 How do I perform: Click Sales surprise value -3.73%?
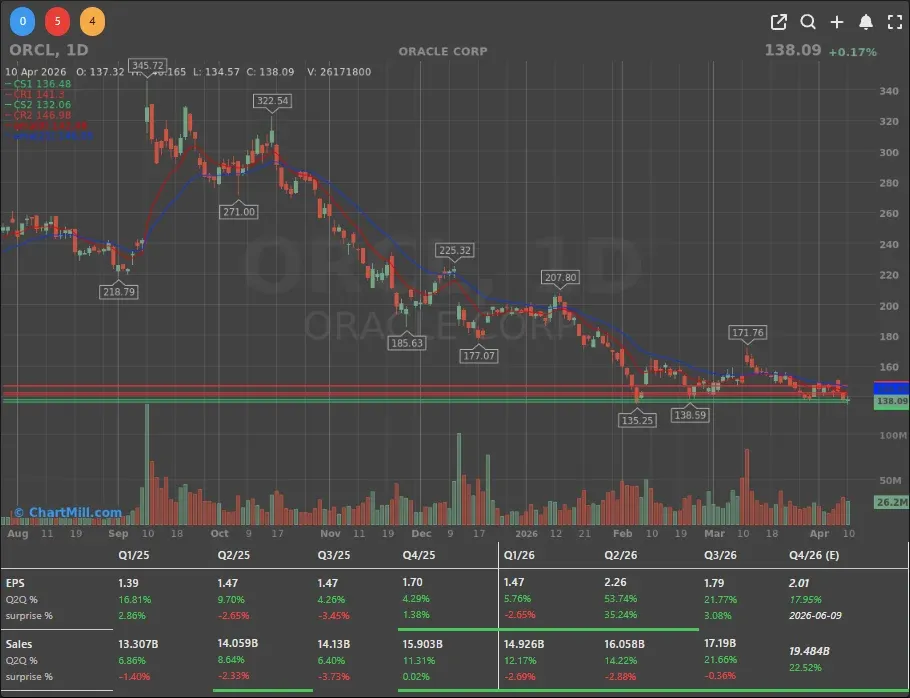tap(334, 677)
